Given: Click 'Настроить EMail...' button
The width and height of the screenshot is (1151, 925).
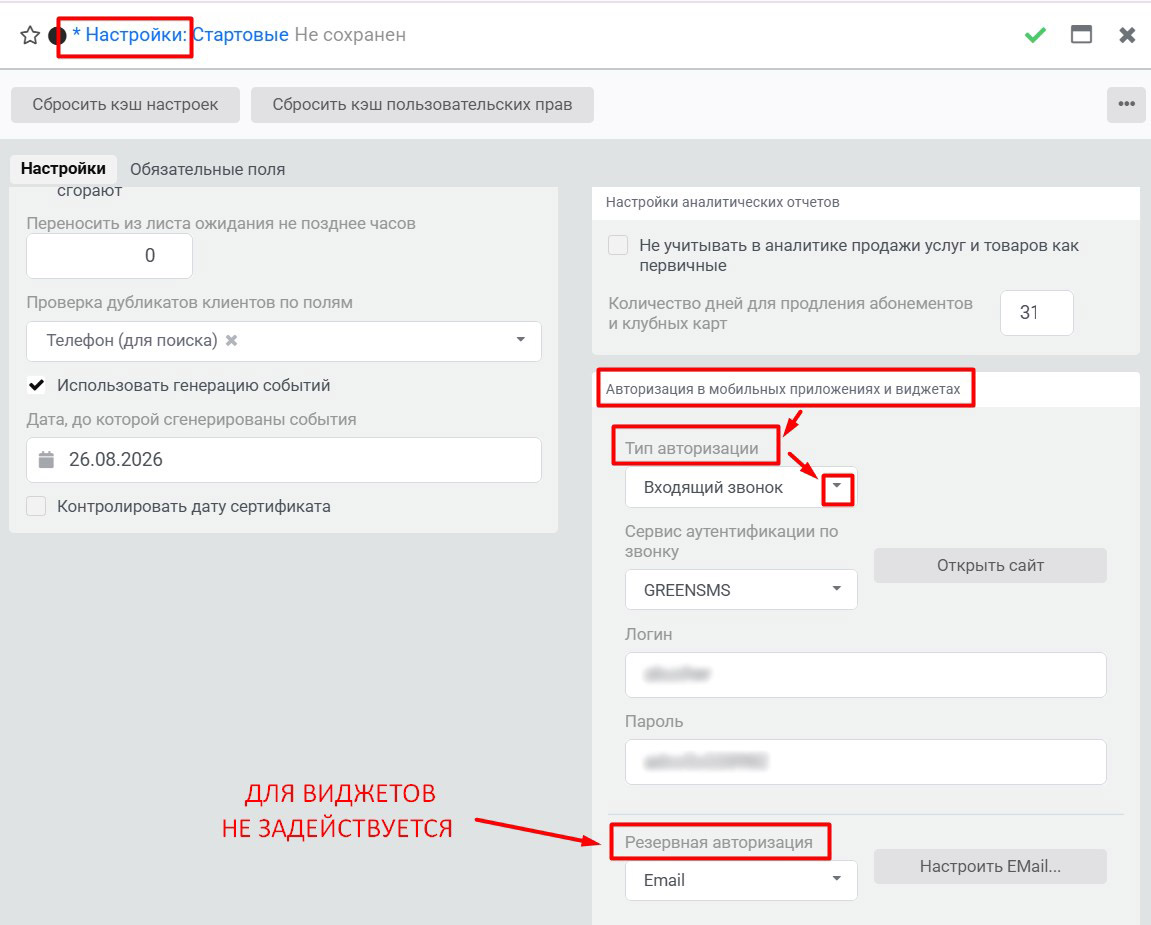Looking at the screenshot, I should (x=990, y=866).
